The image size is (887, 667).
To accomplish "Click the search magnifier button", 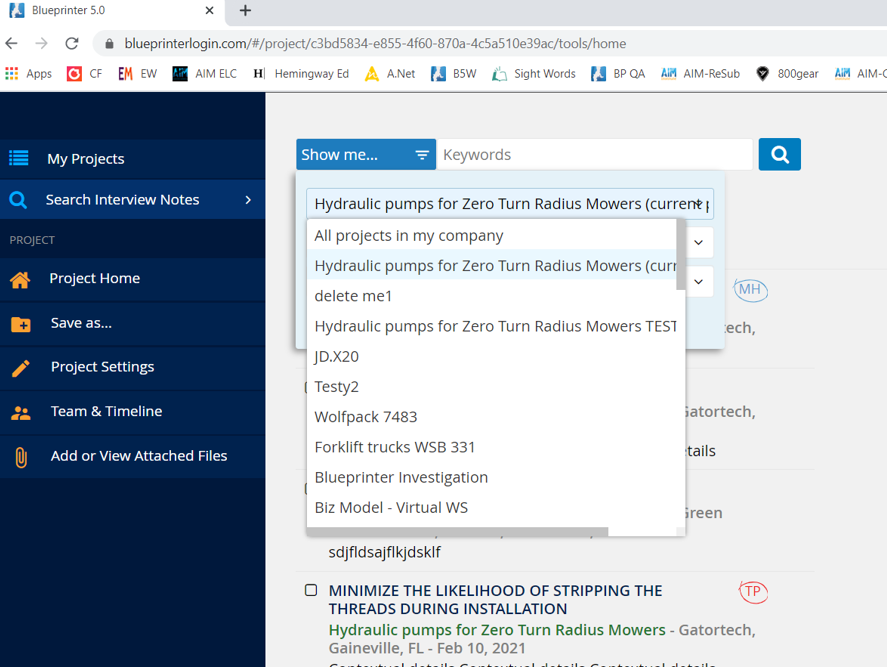I will (x=780, y=154).
